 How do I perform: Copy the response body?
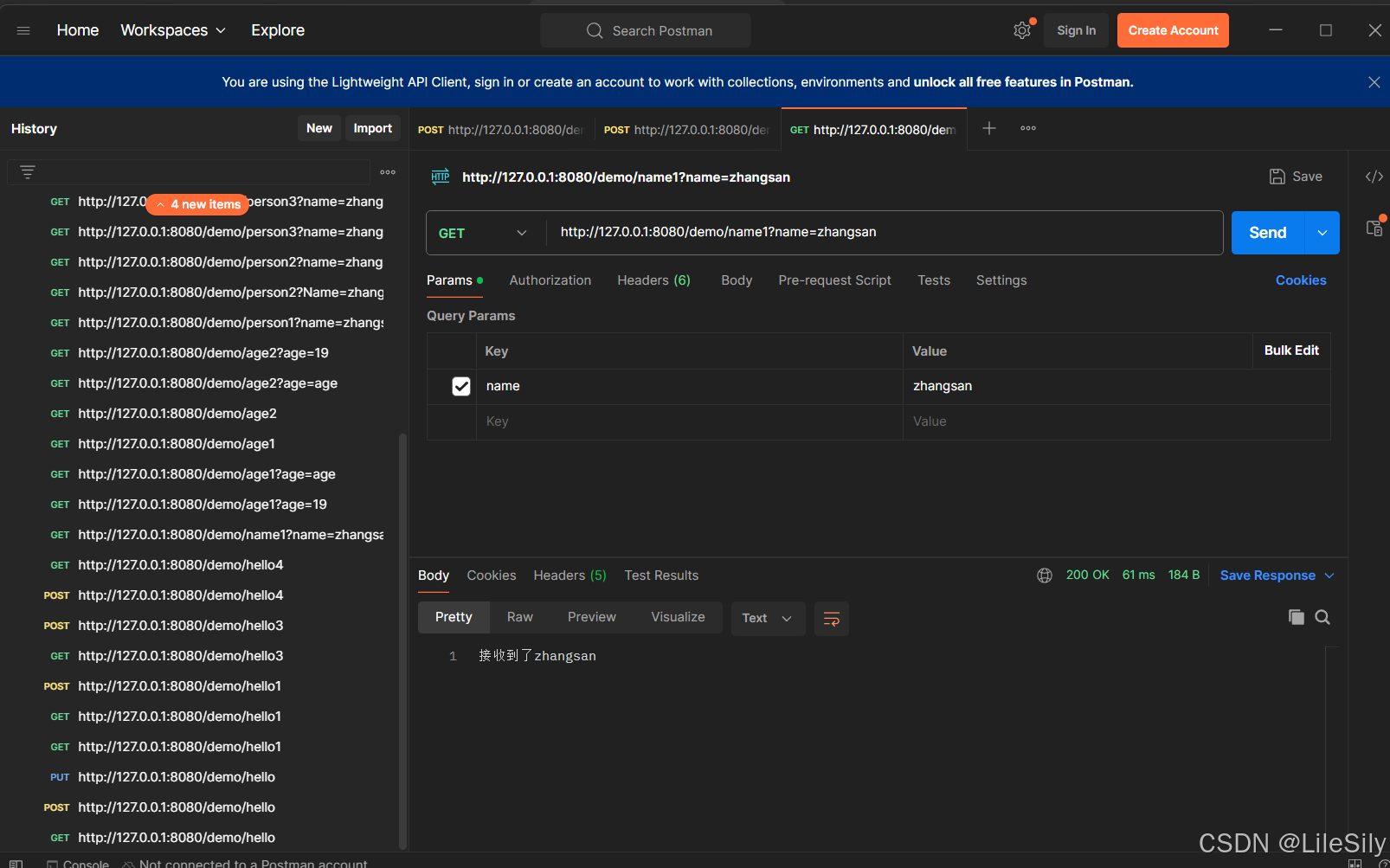tap(1296, 617)
